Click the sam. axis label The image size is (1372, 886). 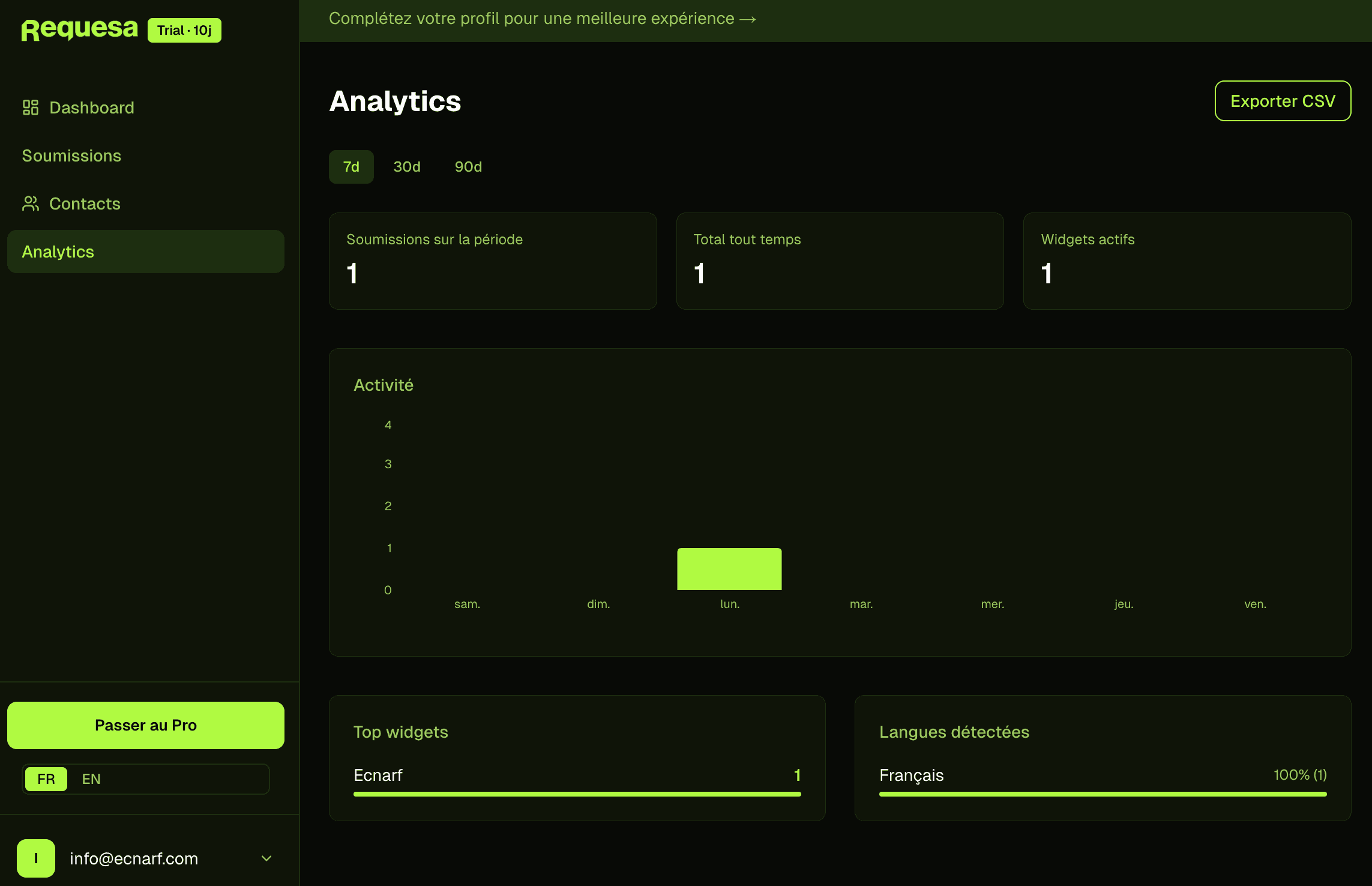click(467, 604)
